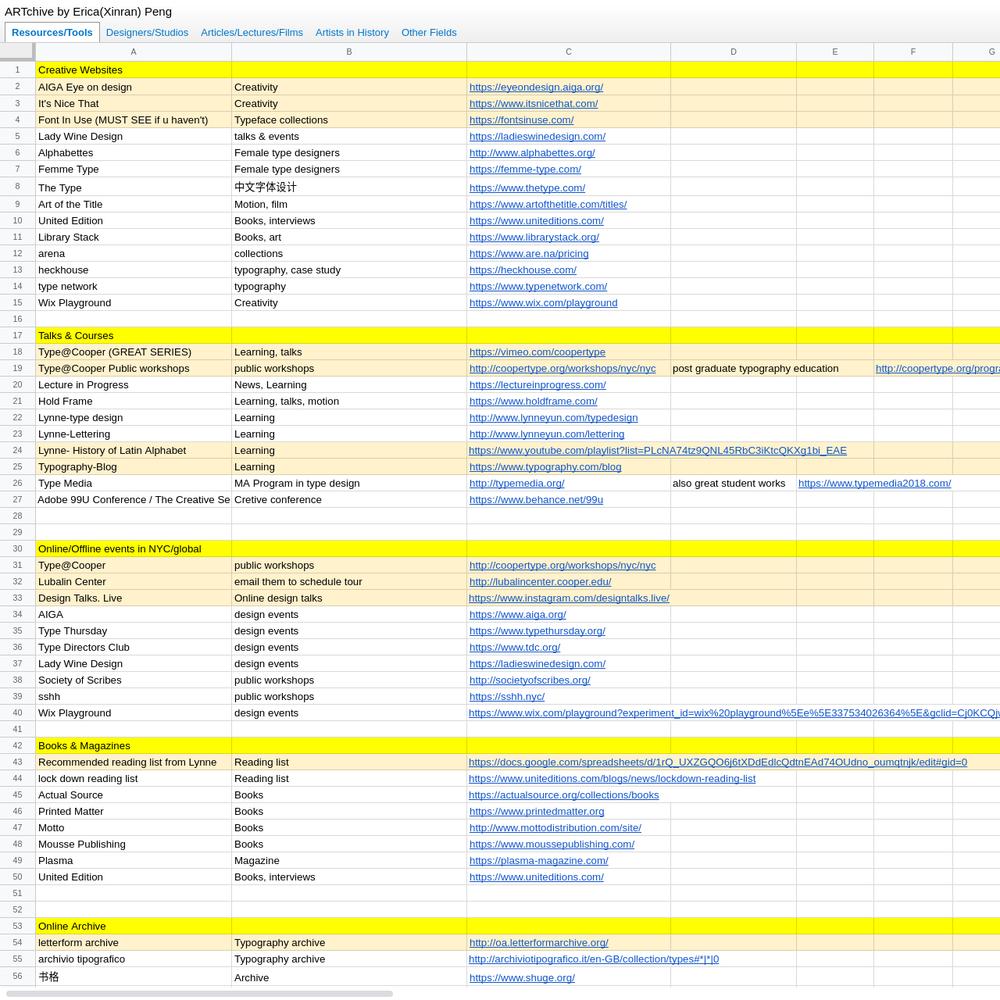Open the Artists in History tab
The width and height of the screenshot is (1000, 1000).
click(x=352, y=33)
